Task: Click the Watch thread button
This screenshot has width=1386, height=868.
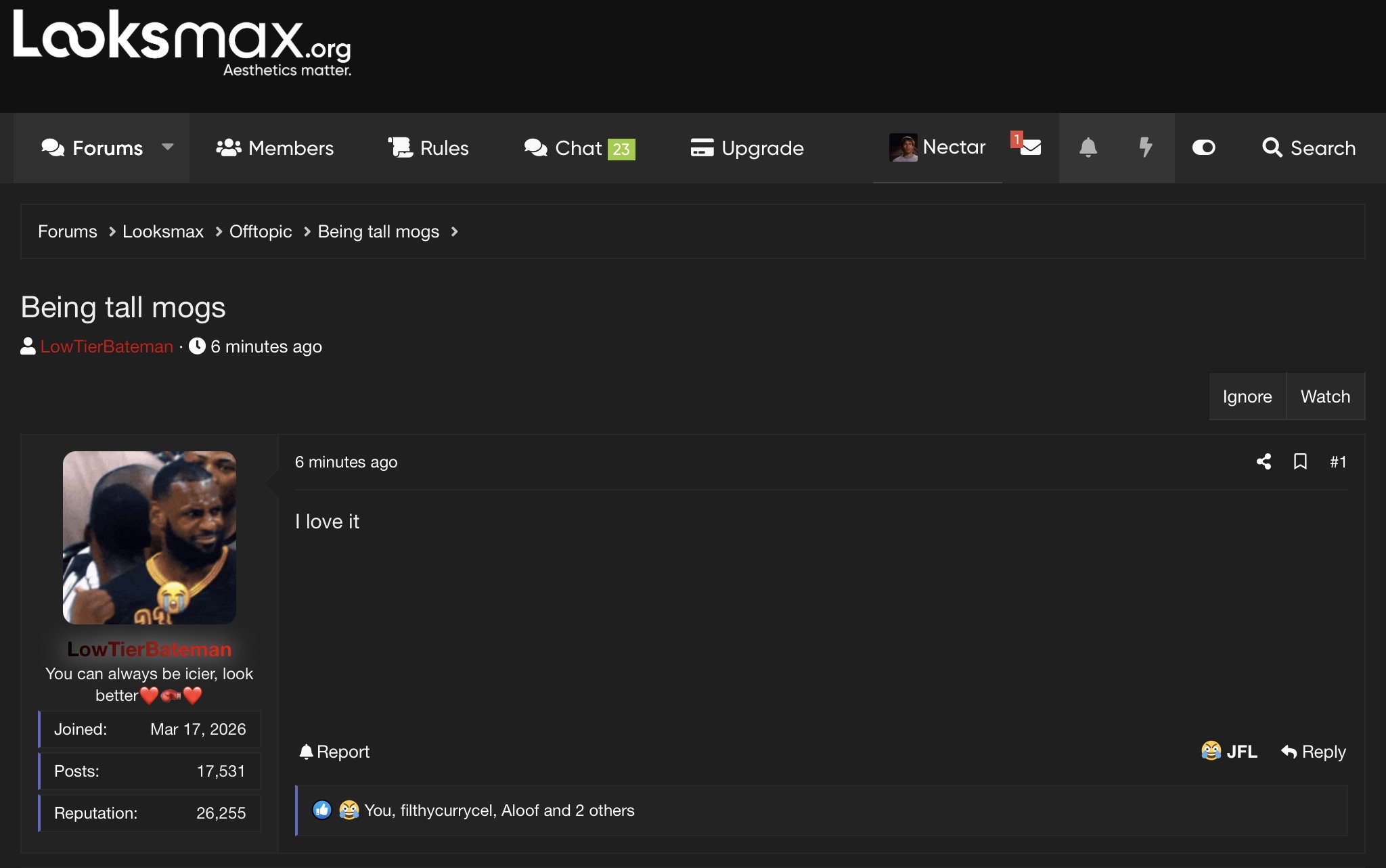Action: 1325,396
